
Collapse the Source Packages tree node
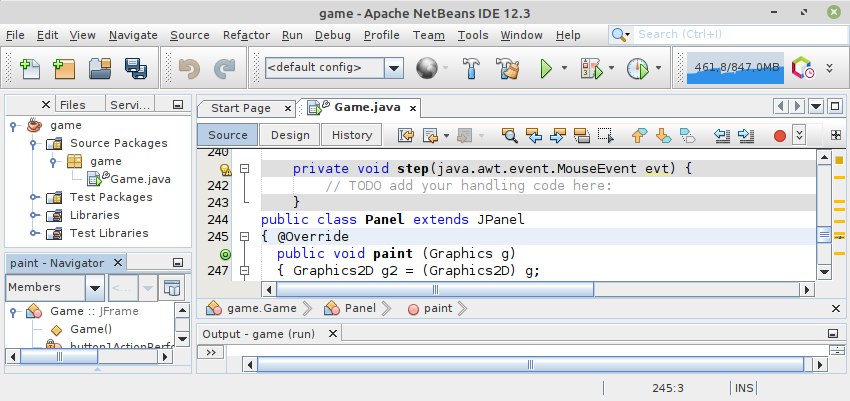click(33, 143)
